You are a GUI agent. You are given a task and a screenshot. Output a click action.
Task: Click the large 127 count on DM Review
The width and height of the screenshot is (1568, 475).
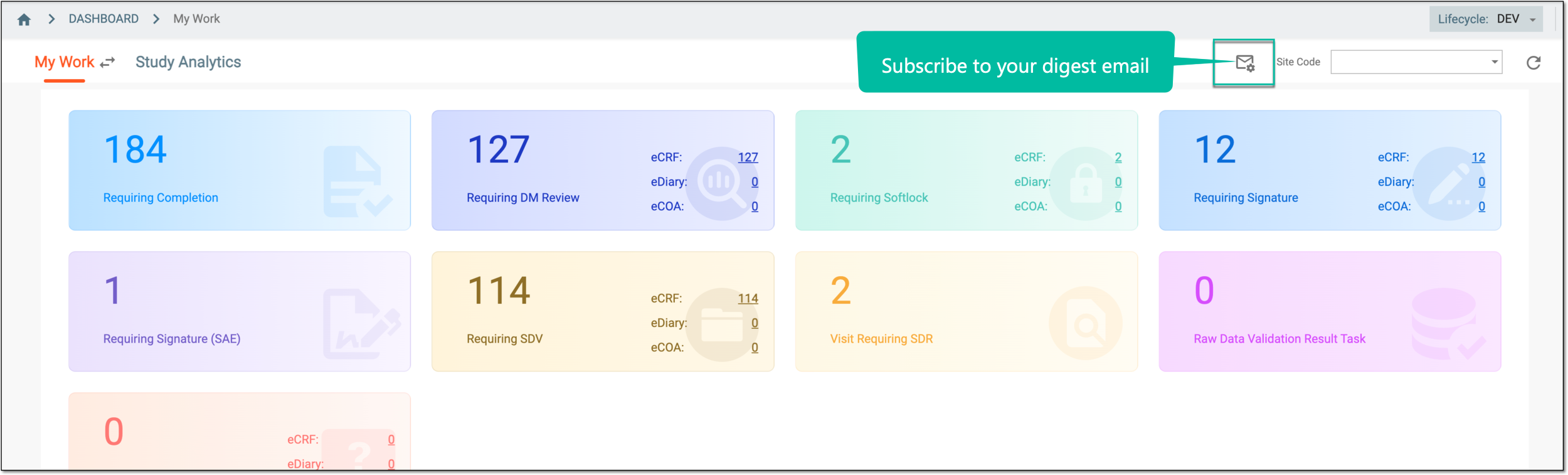[499, 150]
